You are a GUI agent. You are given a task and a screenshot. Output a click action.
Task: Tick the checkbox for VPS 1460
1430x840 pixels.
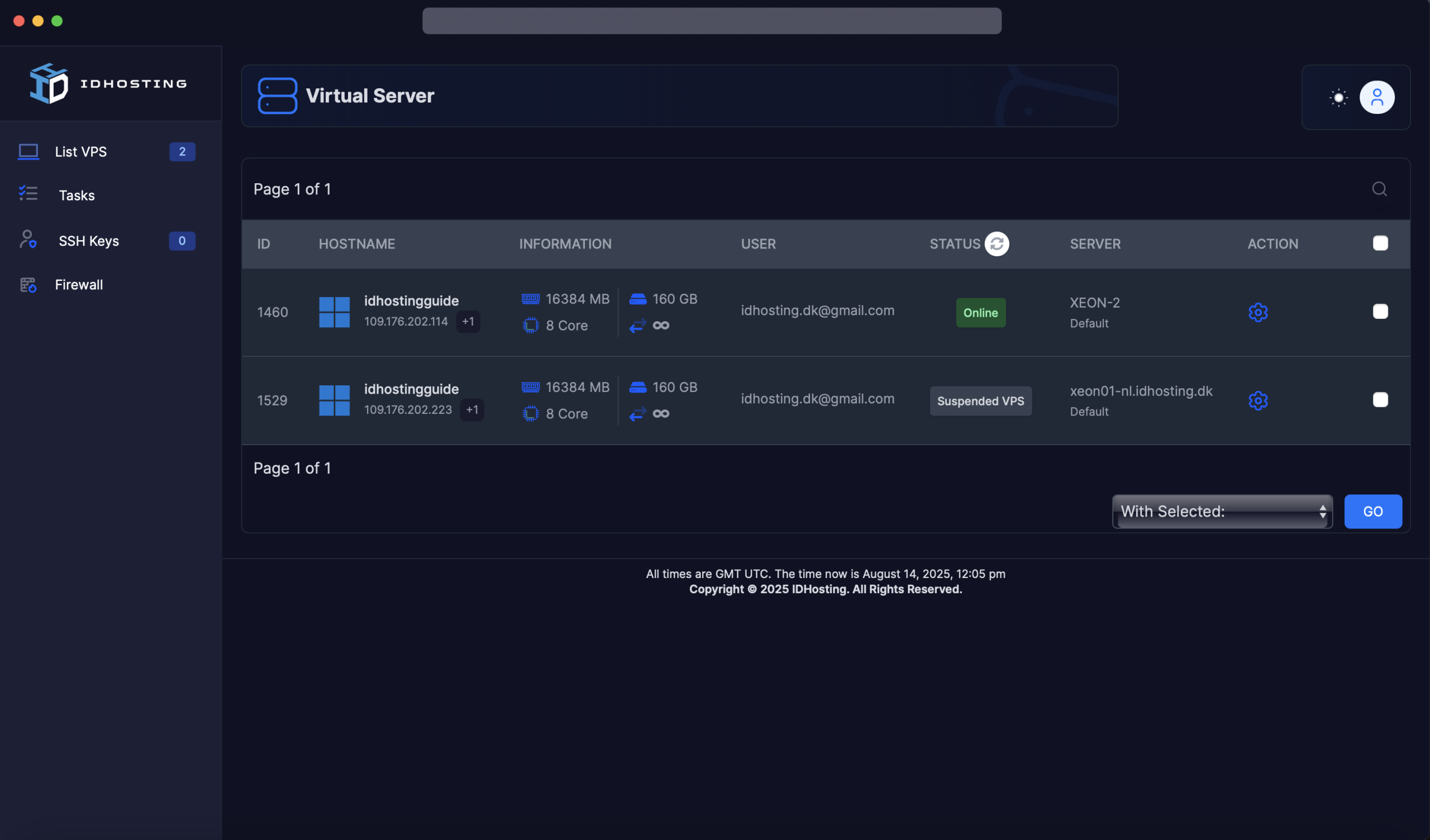1380,312
